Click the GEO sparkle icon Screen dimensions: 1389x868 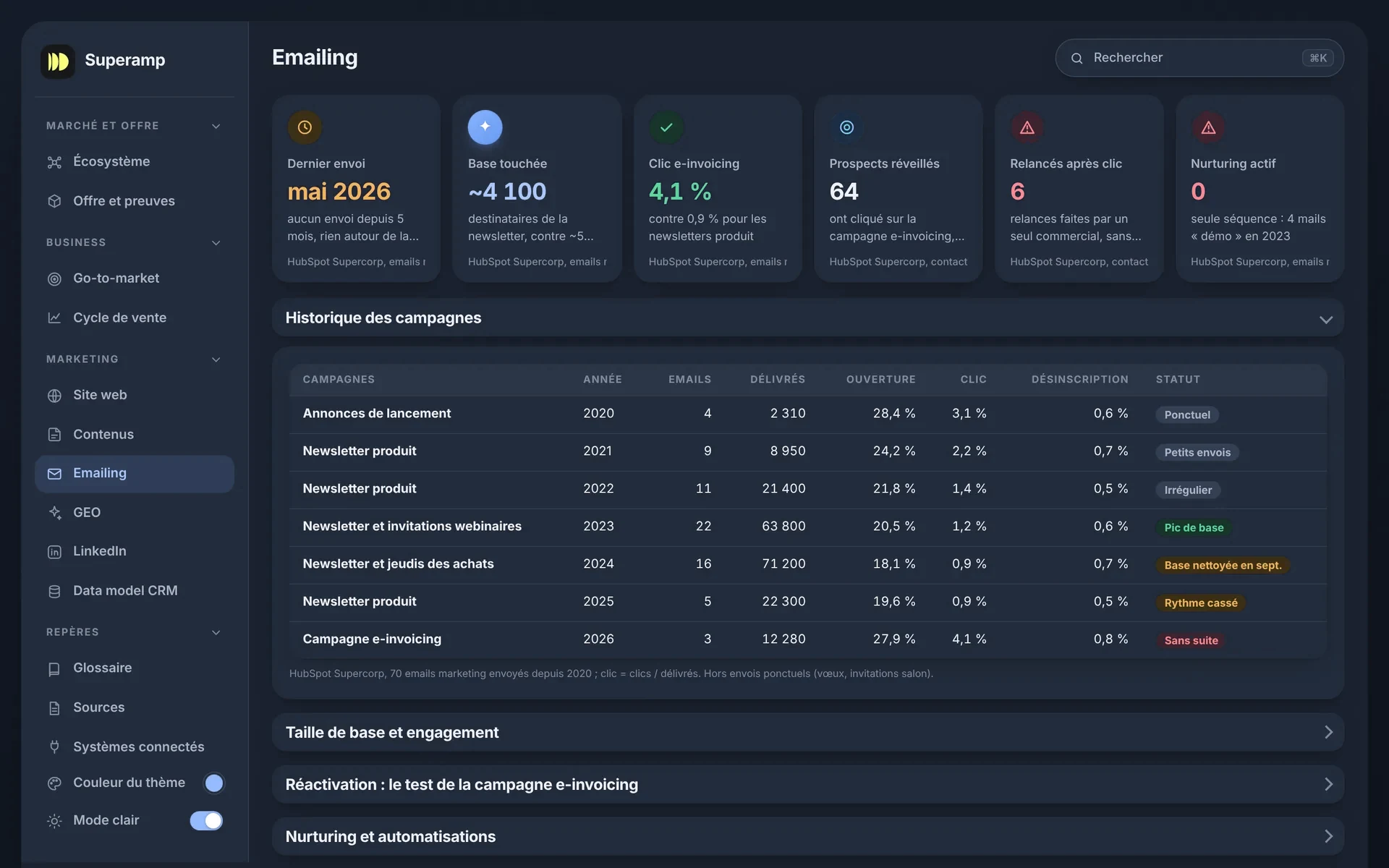(x=54, y=513)
